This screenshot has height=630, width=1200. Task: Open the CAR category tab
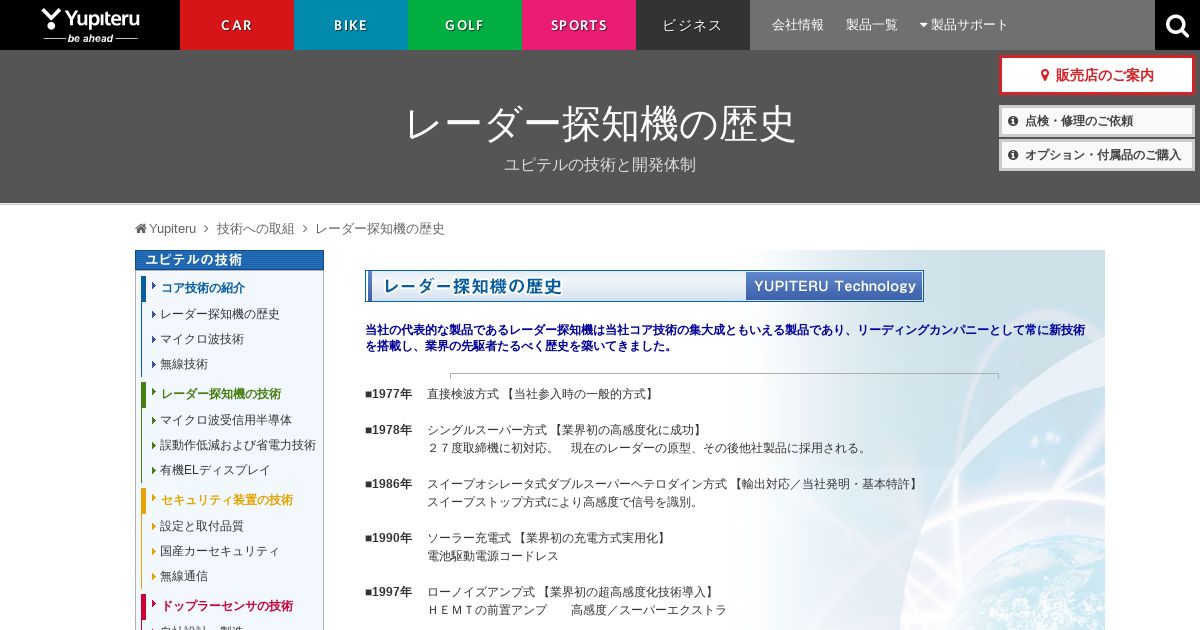pos(237,25)
